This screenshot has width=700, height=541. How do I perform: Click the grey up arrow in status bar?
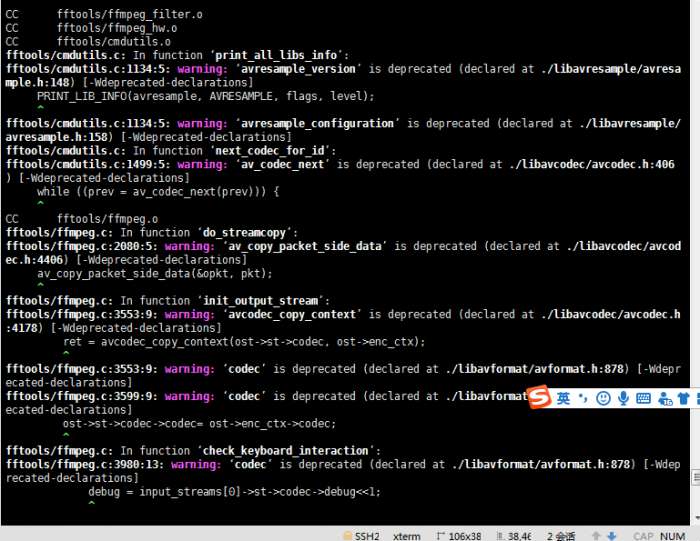(596, 536)
